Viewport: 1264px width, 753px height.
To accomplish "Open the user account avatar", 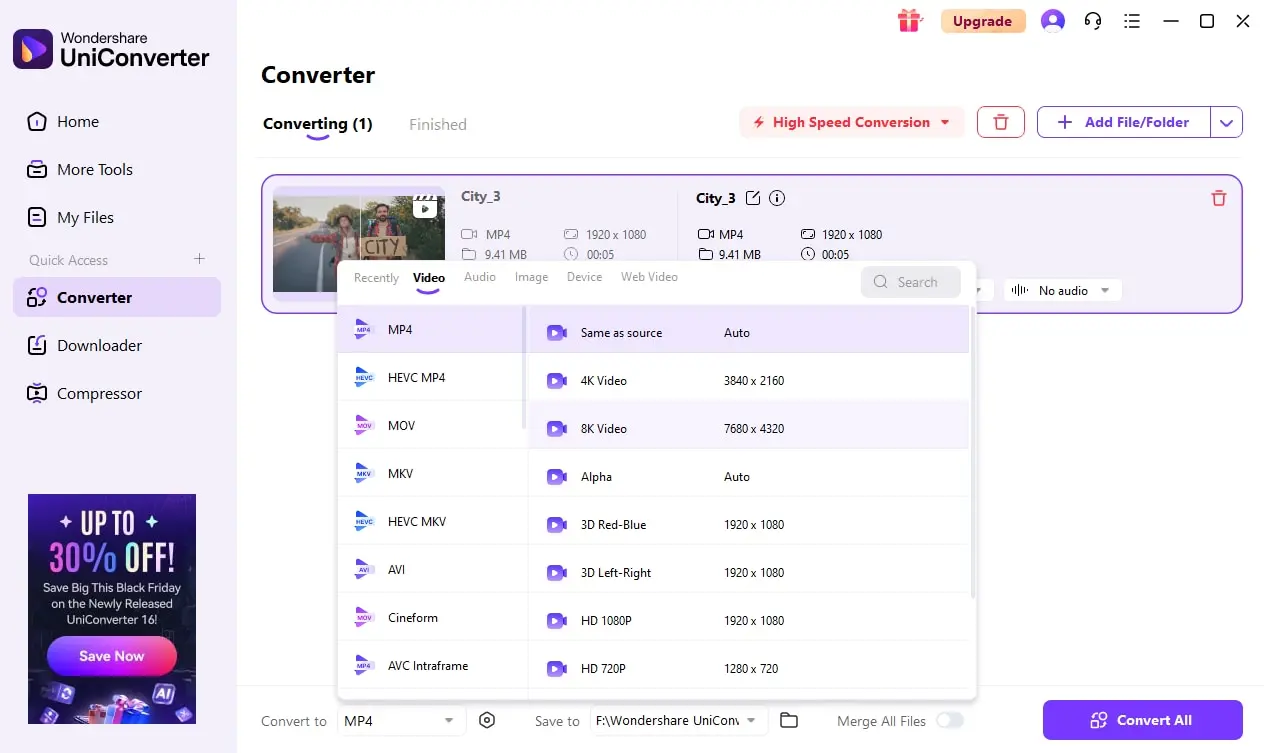I will [x=1052, y=21].
